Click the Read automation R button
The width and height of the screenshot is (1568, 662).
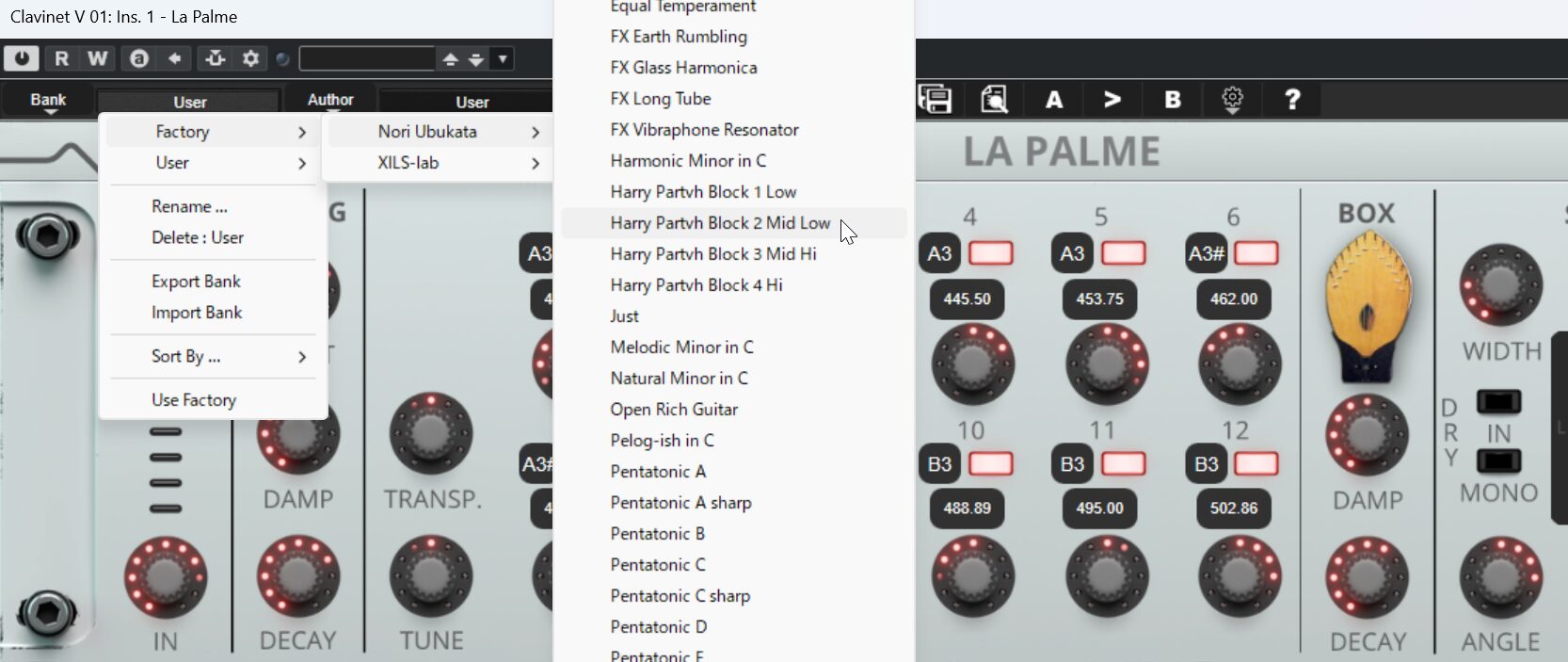(61, 58)
